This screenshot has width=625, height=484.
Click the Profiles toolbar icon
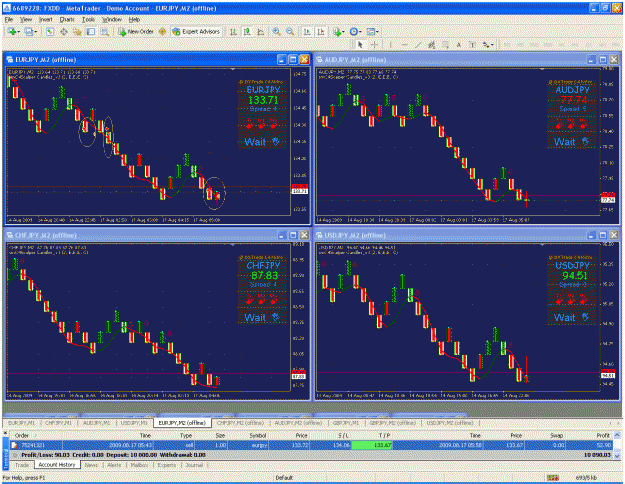click(x=28, y=31)
